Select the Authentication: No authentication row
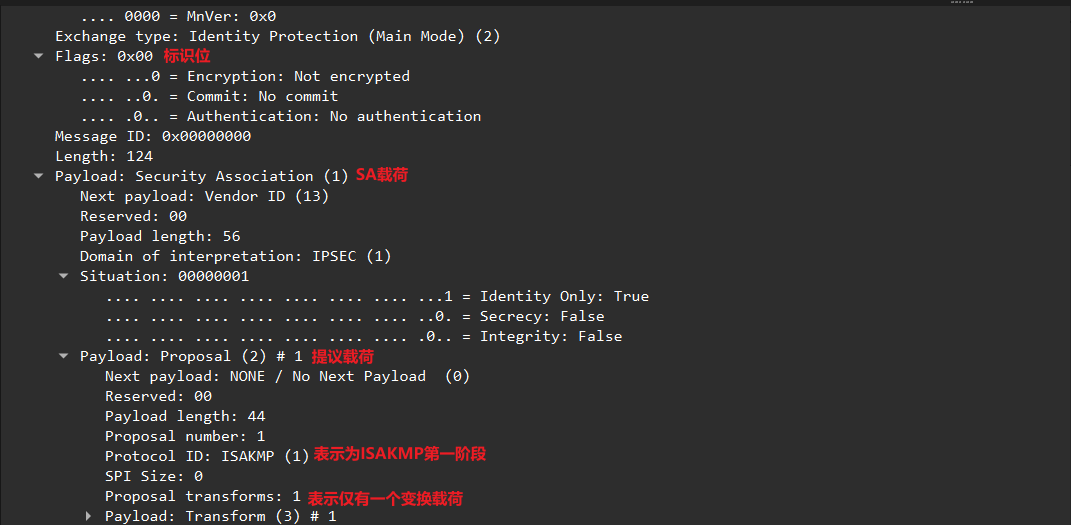 pos(280,116)
